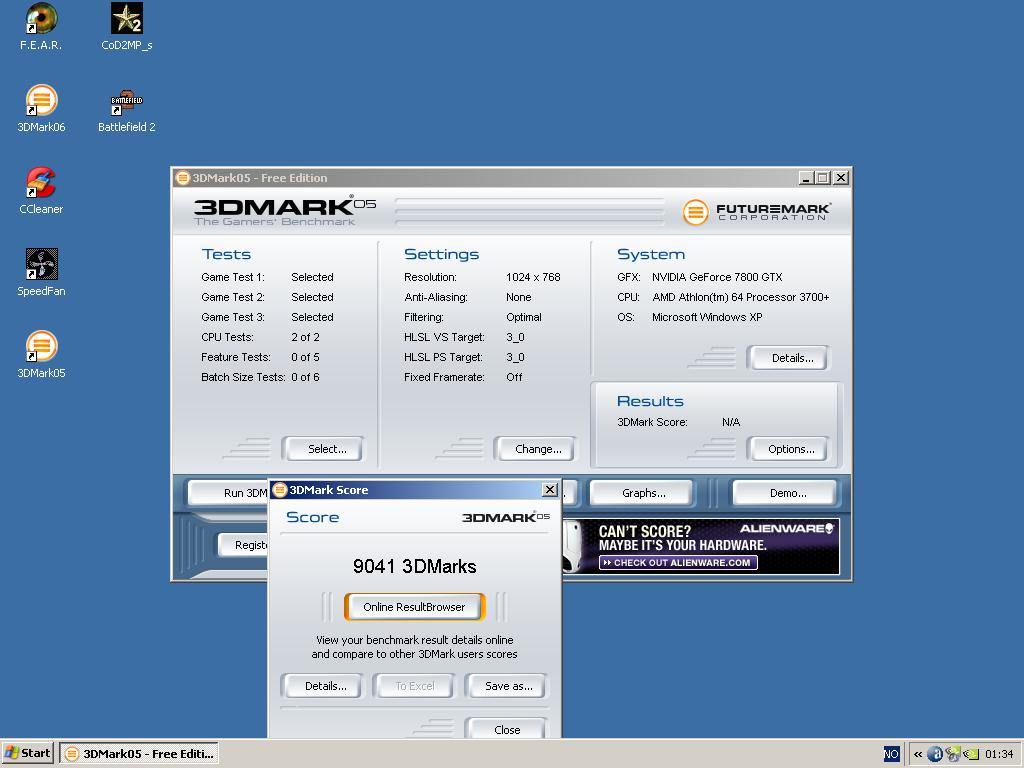Close the 3DMark Score dialog with X
The height and width of the screenshot is (768, 1024).
550,489
